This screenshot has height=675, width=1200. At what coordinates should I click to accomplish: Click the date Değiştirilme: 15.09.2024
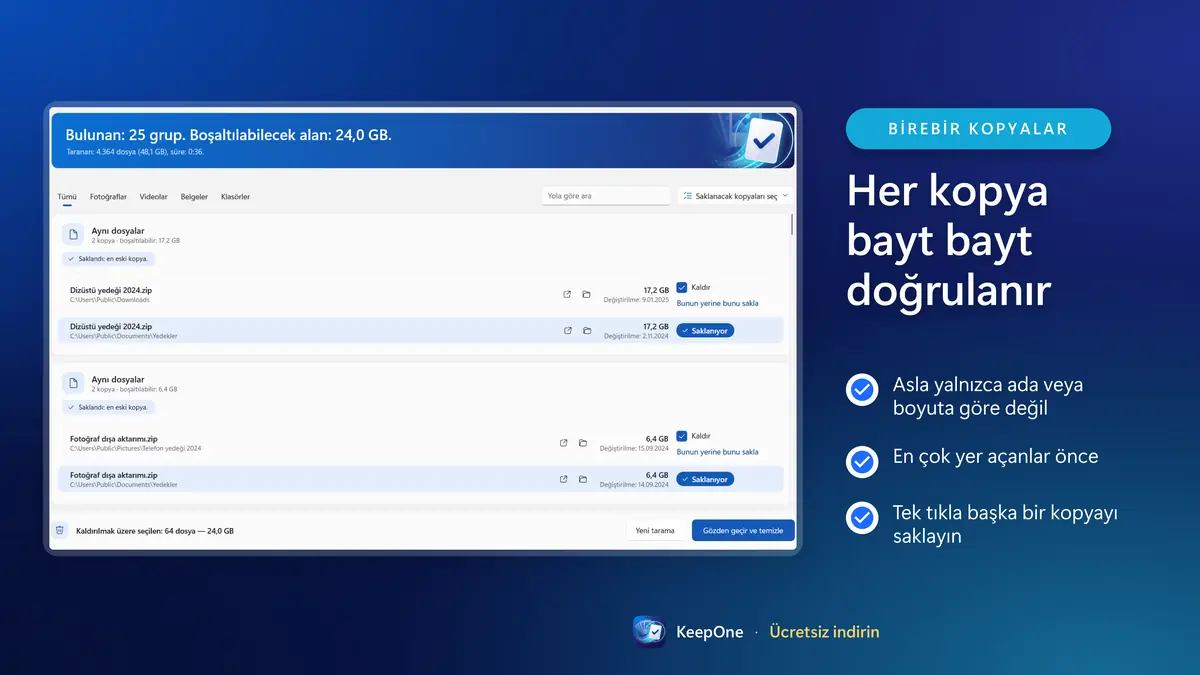(x=633, y=449)
